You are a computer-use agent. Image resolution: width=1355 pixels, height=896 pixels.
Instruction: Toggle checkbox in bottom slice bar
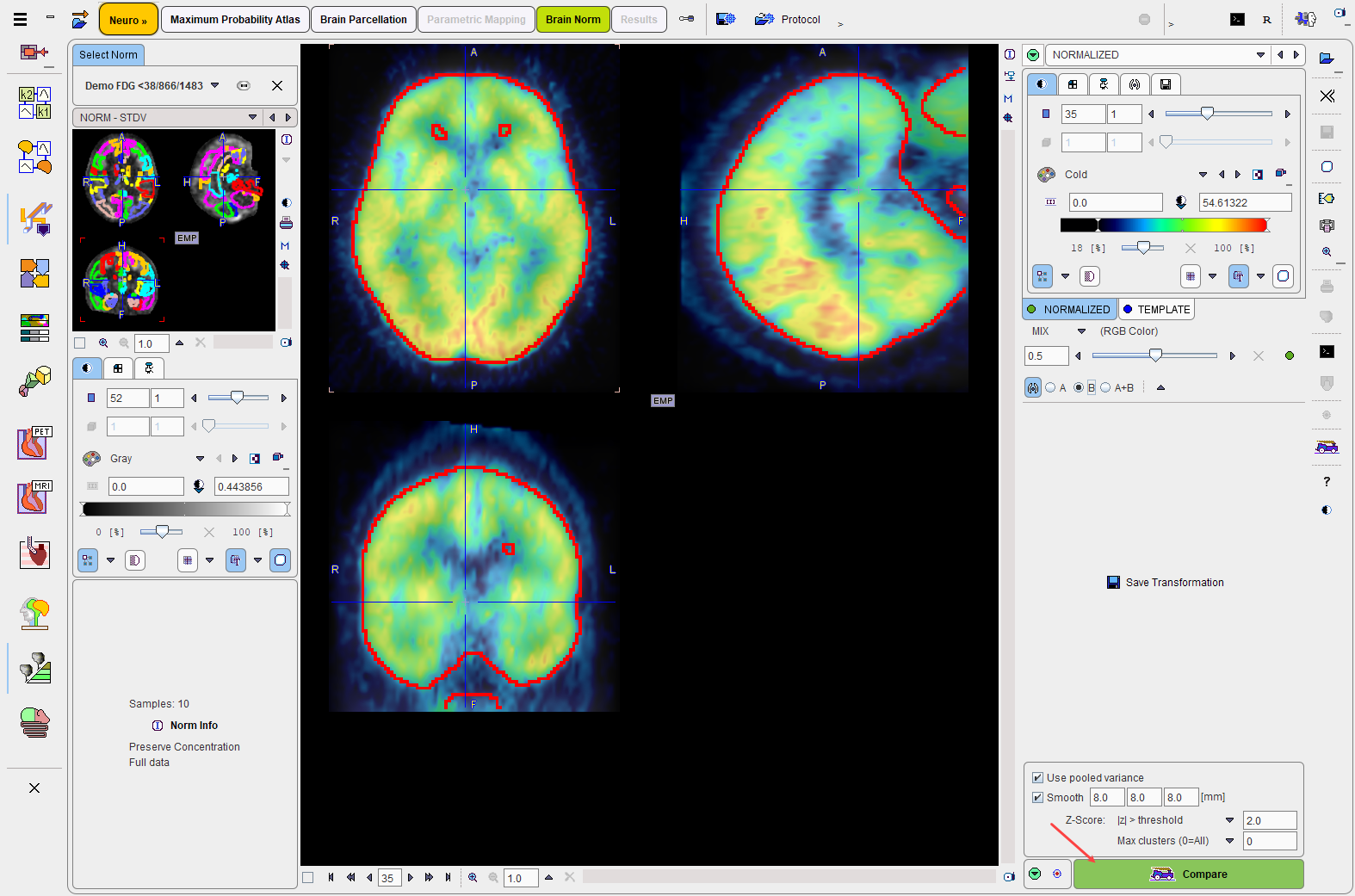tap(307, 878)
